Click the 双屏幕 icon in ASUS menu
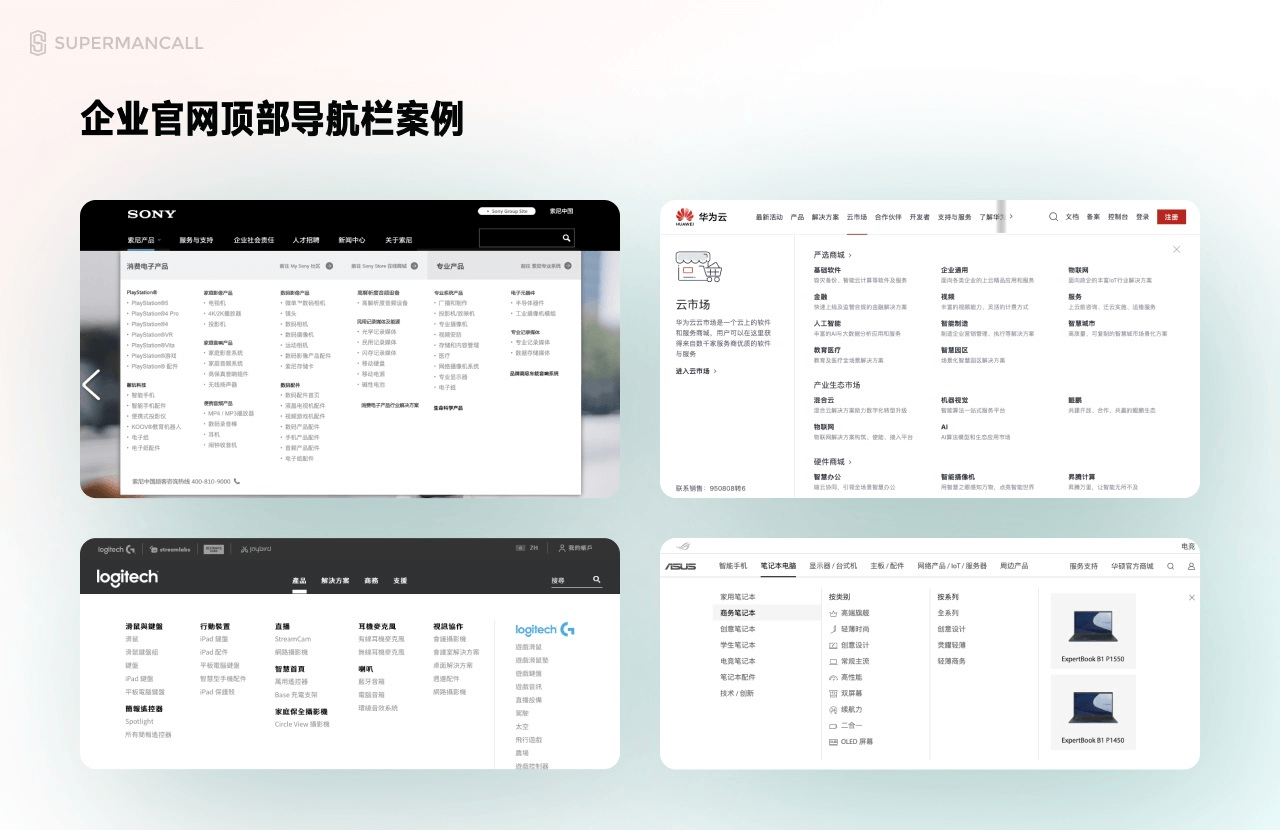This screenshot has width=1280, height=830. [x=833, y=693]
